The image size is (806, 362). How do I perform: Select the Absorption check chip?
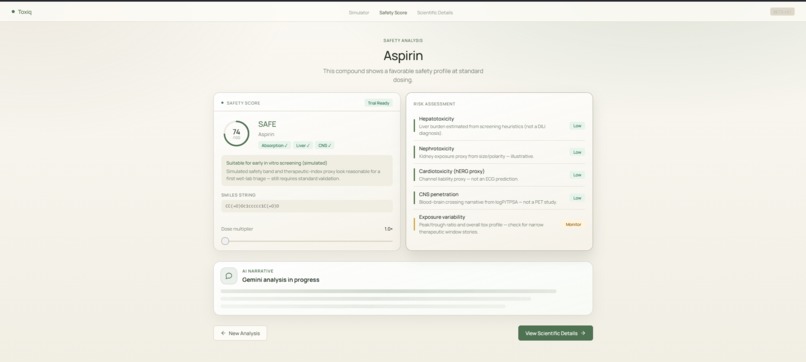click(274, 146)
